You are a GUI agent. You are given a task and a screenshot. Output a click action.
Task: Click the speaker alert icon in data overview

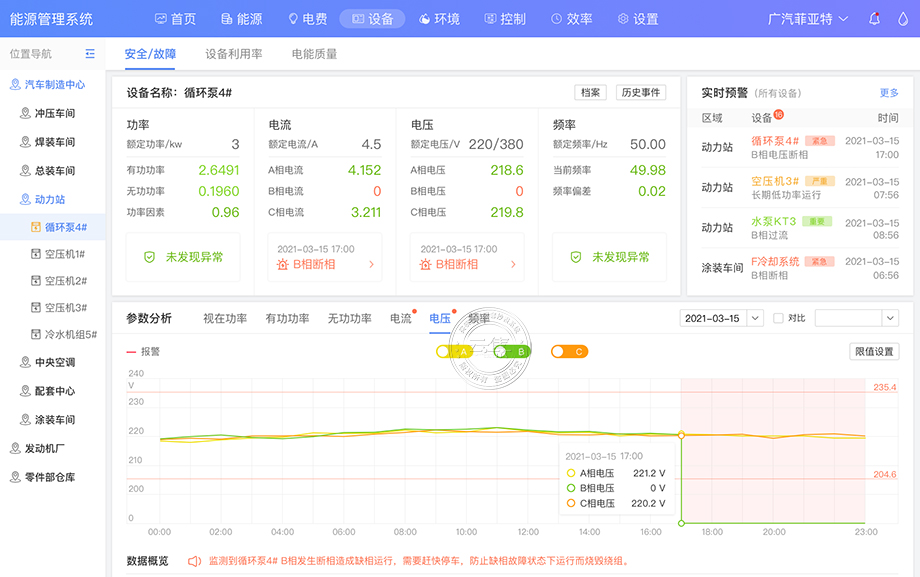click(x=194, y=561)
